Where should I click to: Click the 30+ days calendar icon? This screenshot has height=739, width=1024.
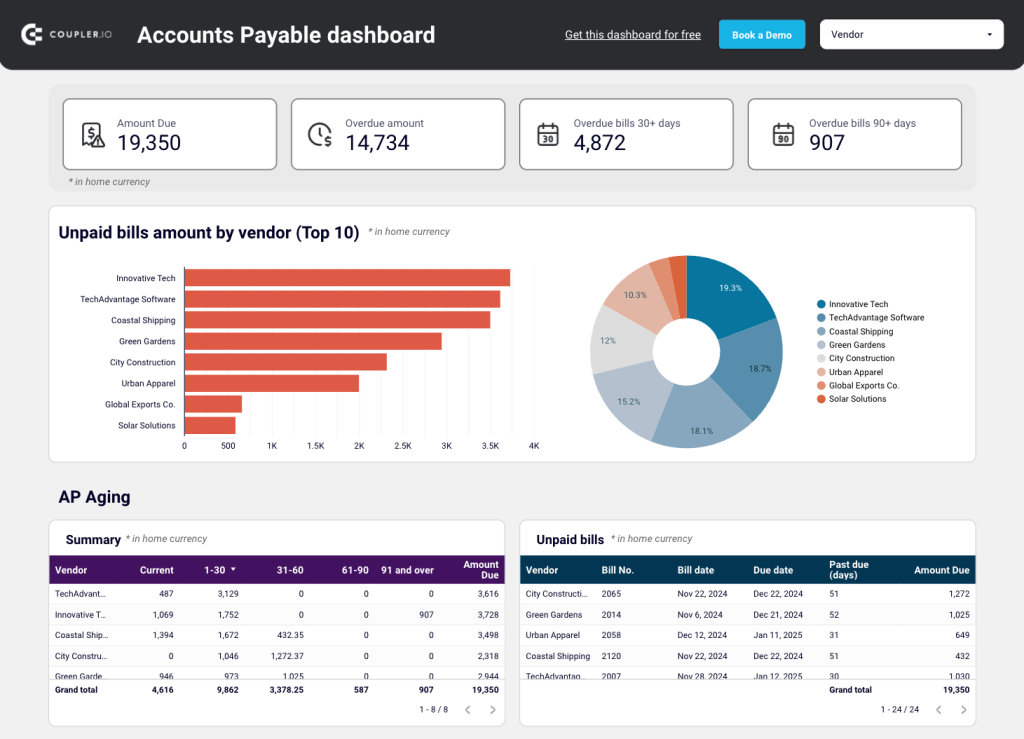[548, 134]
